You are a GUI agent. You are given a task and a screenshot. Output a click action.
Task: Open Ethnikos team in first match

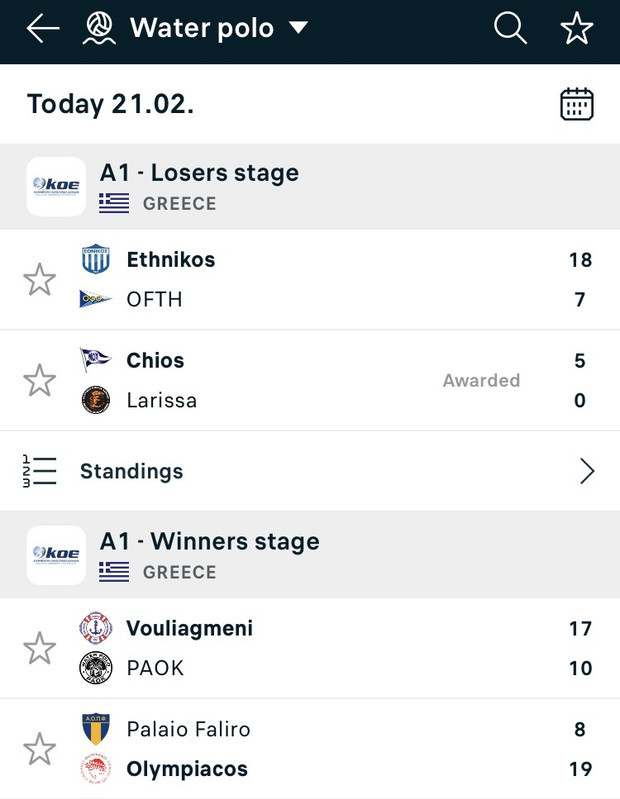click(x=171, y=260)
